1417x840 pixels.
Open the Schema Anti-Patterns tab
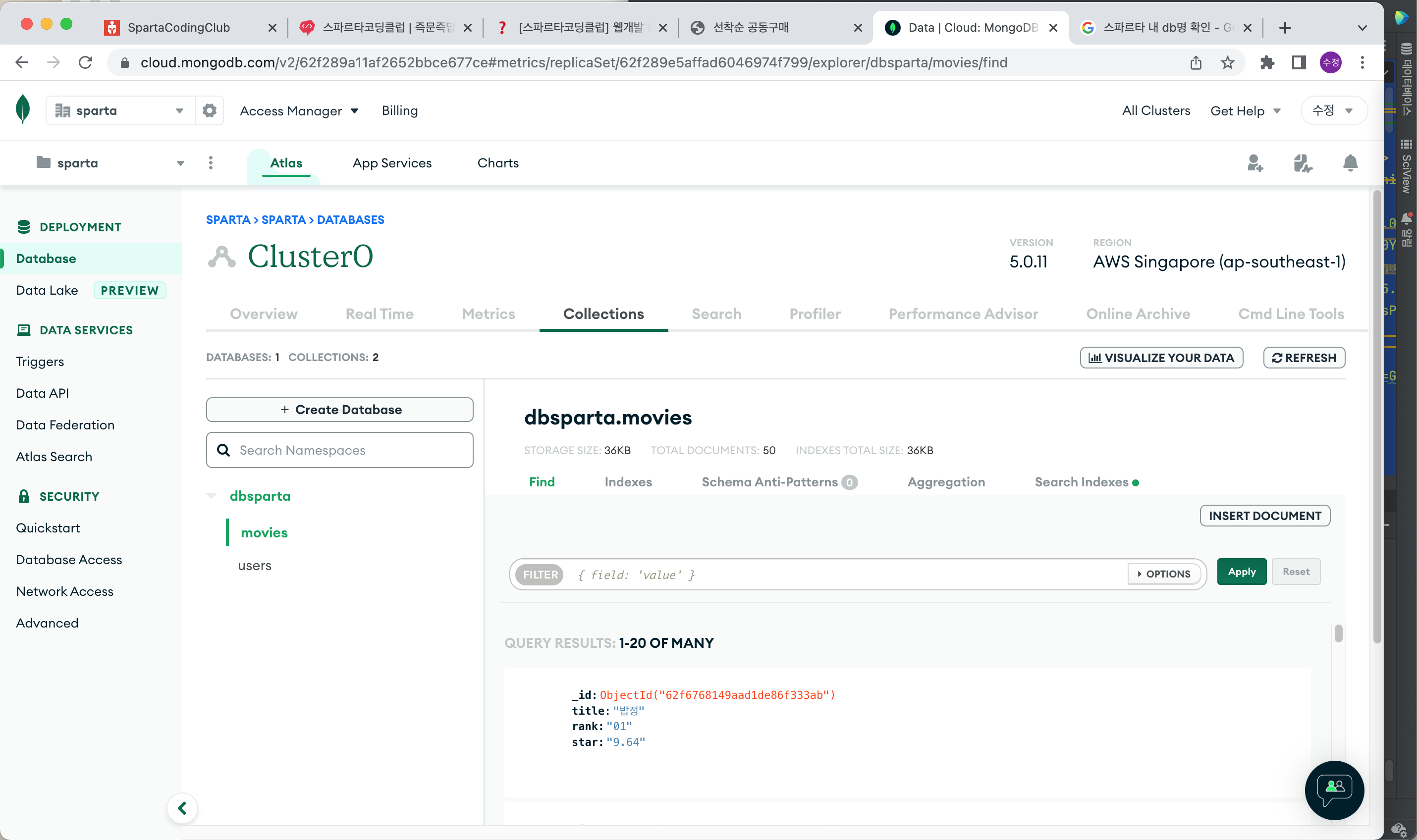tap(779, 482)
